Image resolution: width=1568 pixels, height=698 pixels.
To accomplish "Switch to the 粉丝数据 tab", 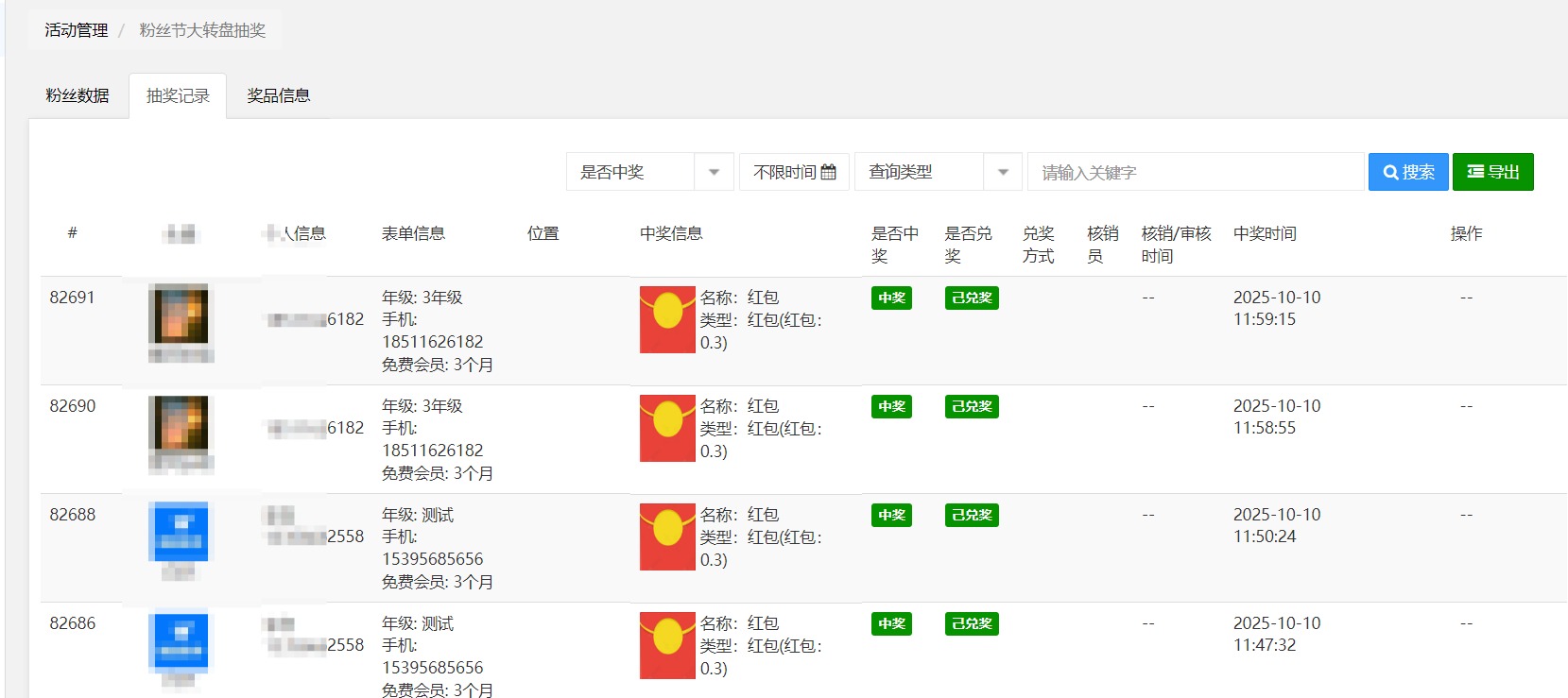I will pyautogui.click(x=78, y=95).
